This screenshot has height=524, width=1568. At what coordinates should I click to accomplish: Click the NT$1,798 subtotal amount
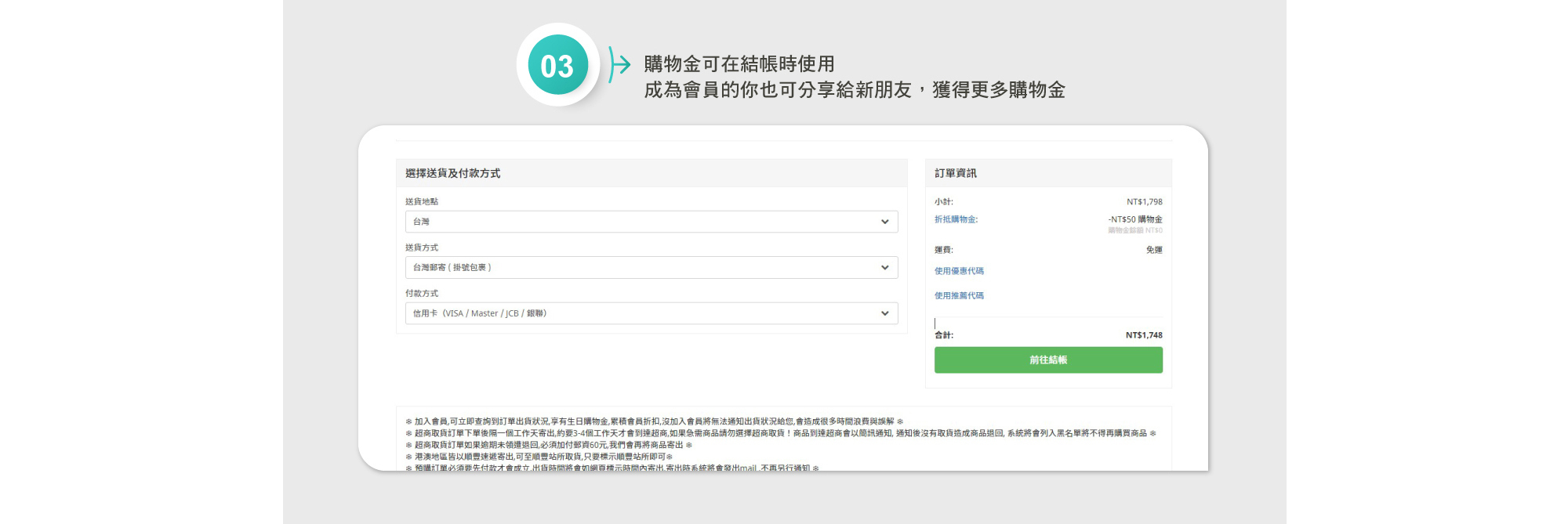coord(1144,202)
